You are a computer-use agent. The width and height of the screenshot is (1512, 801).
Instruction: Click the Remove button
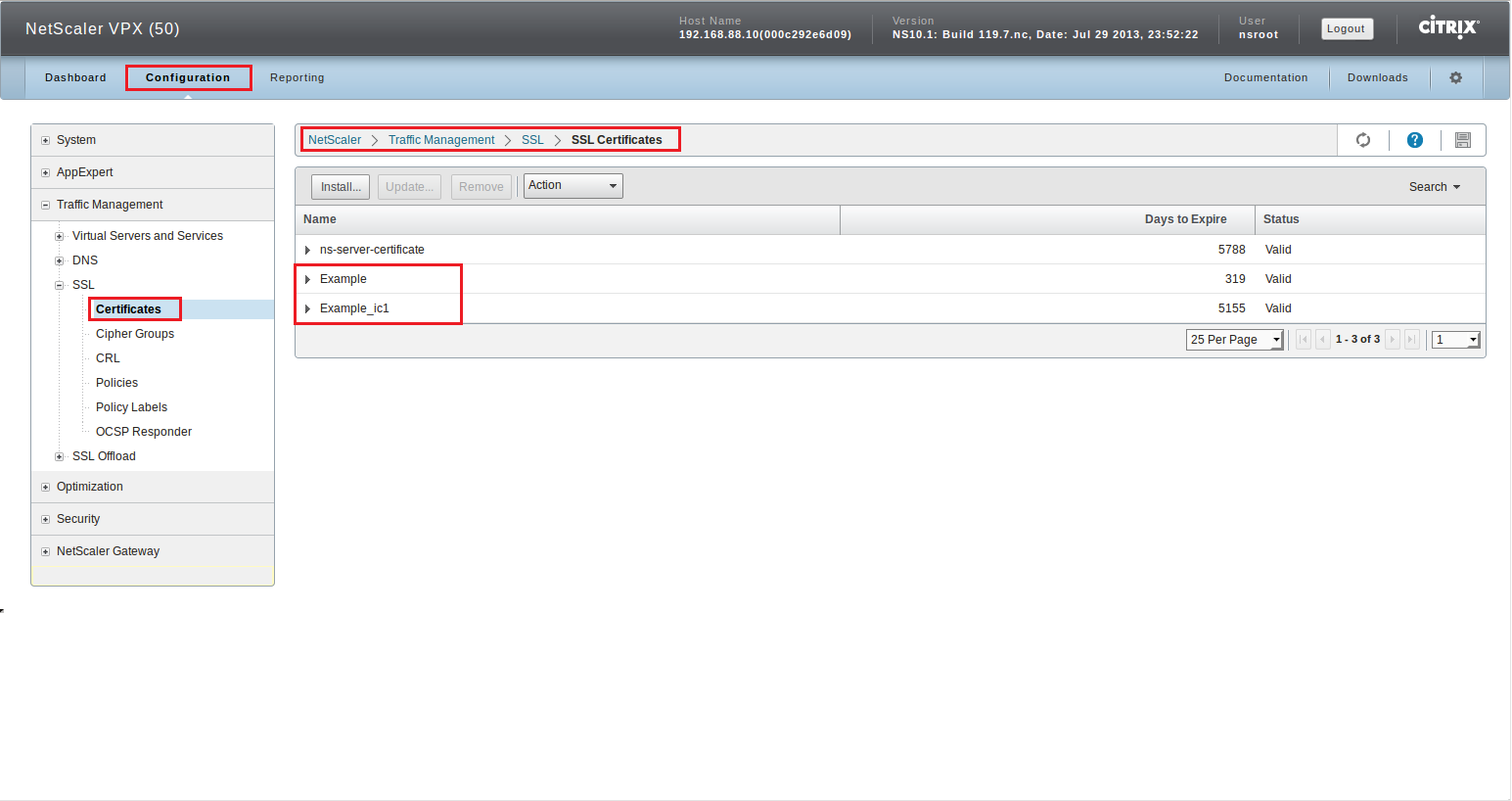[481, 187]
